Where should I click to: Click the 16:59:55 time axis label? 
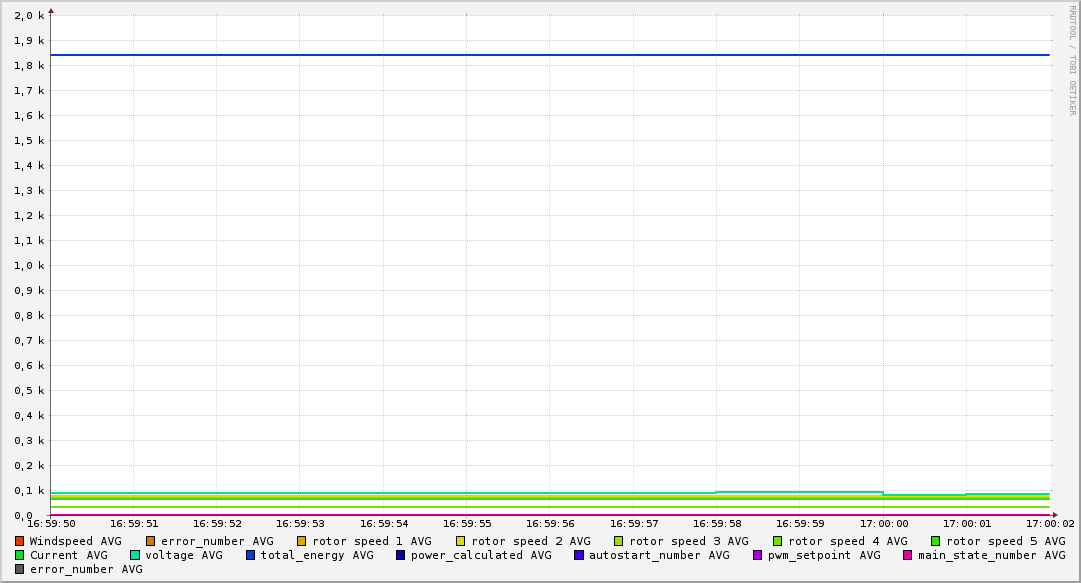(467, 523)
